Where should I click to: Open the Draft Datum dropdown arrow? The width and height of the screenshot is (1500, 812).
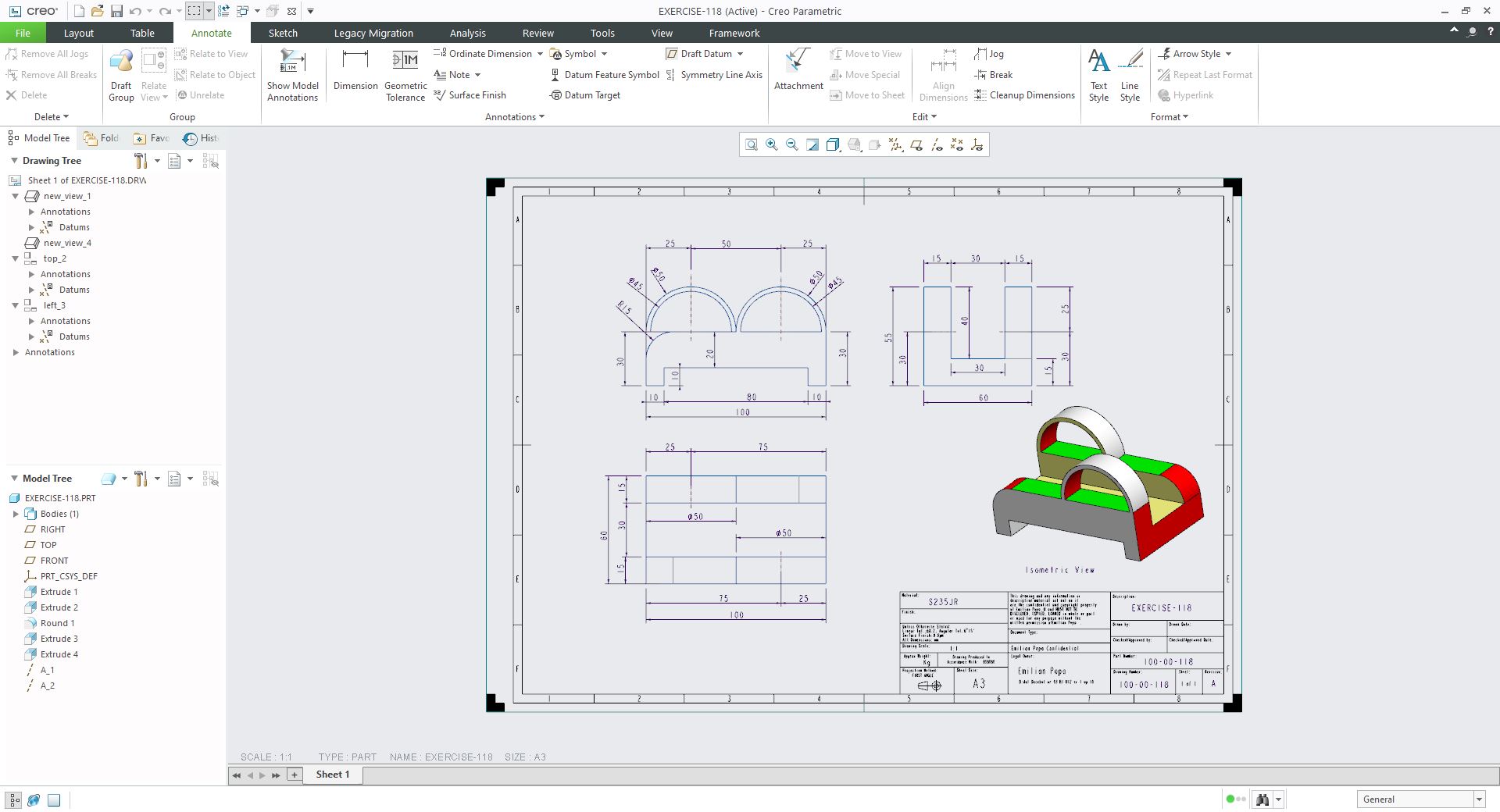[740, 54]
